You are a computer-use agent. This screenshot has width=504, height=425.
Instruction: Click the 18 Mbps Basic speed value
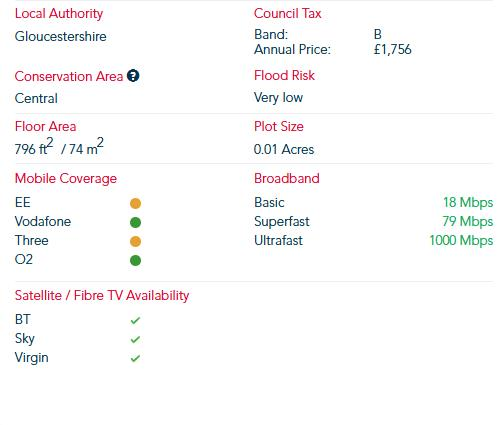coord(468,203)
